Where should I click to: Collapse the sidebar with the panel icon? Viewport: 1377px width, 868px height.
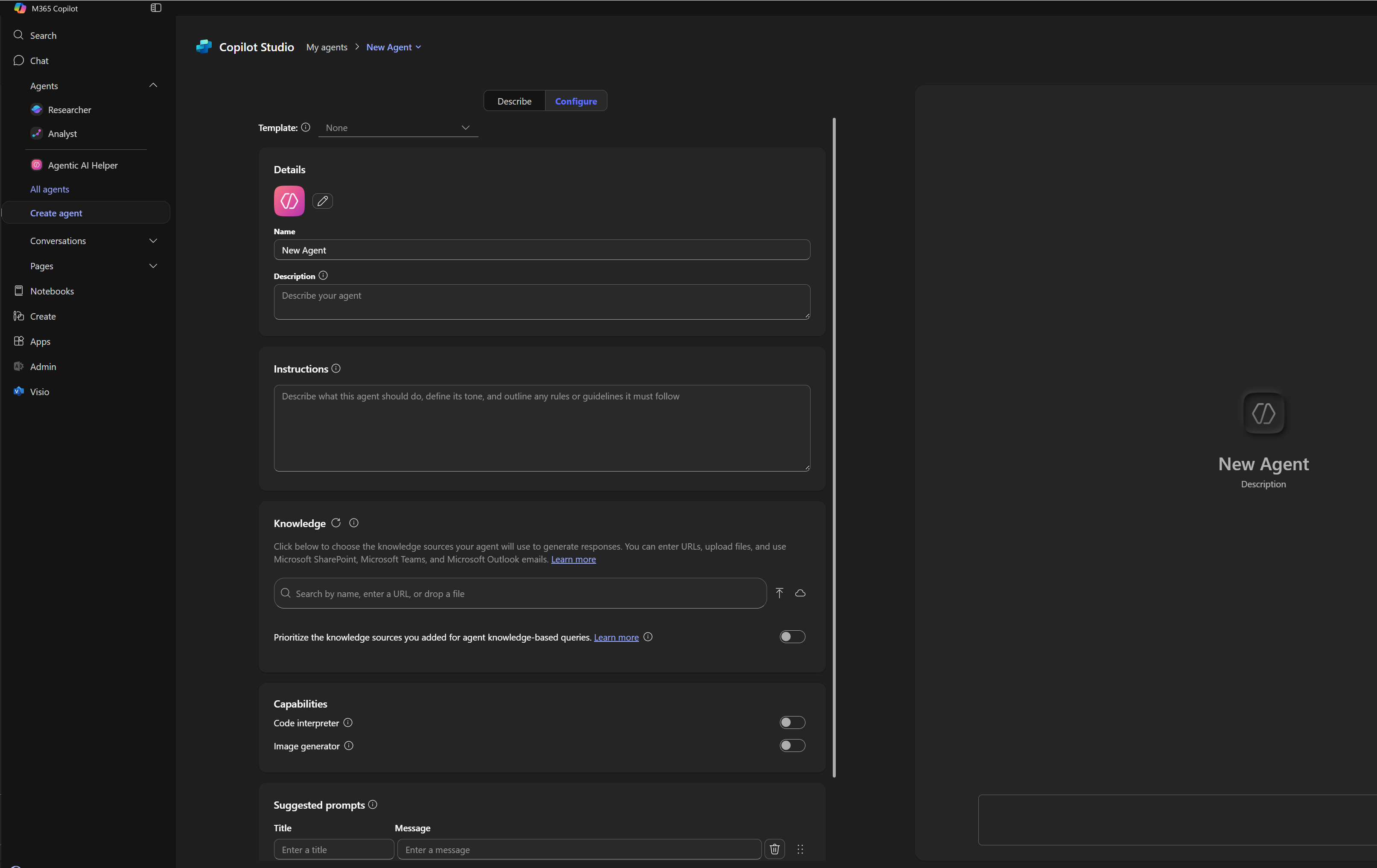(155, 8)
